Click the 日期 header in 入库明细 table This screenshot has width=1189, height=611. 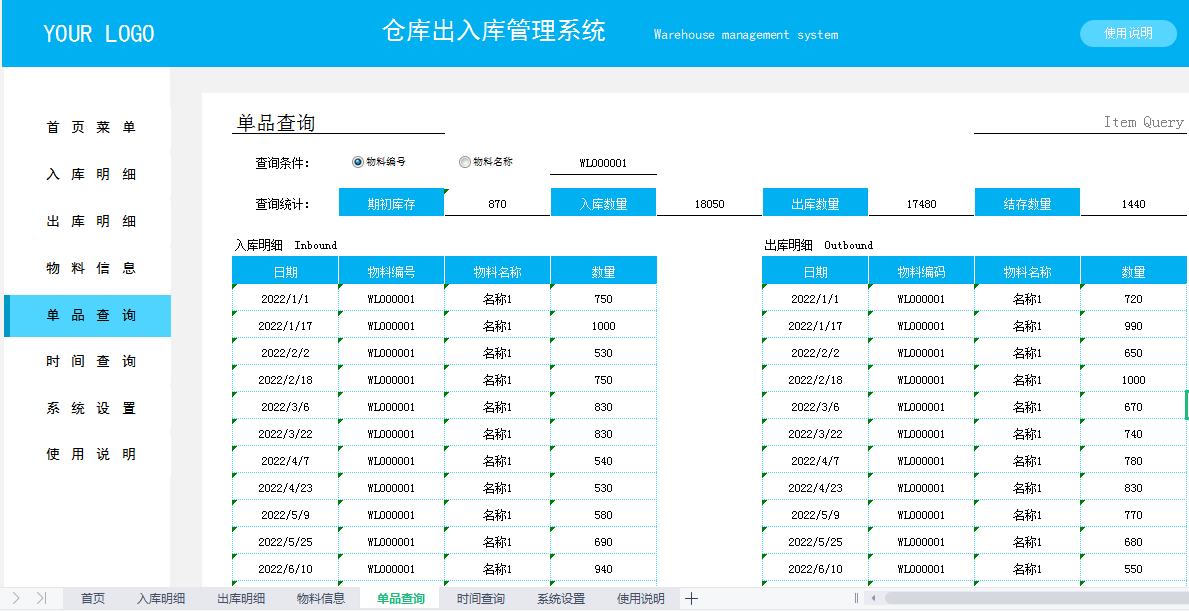(285, 271)
